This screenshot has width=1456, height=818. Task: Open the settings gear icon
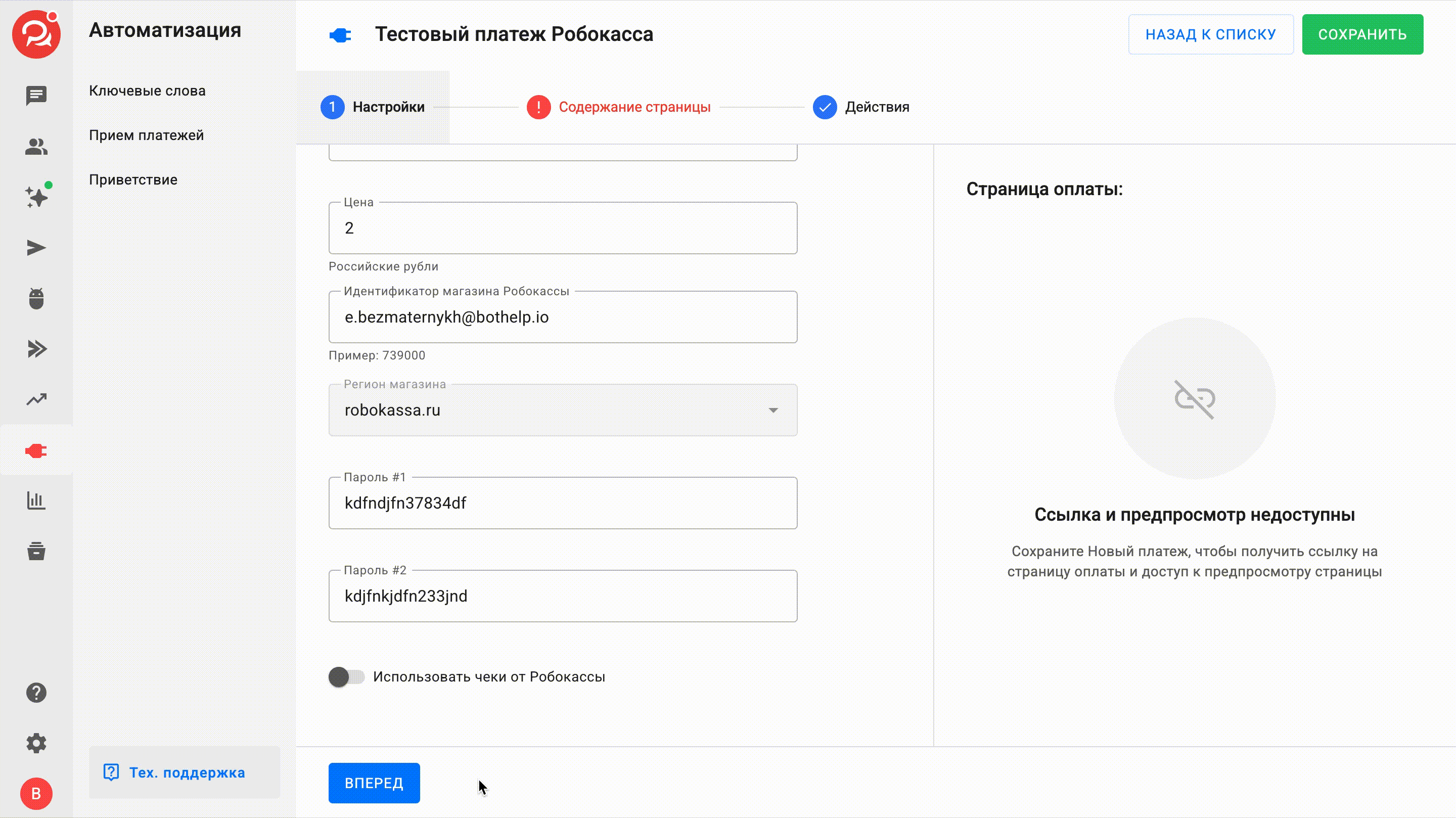pyautogui.click(x=36, y=743)
